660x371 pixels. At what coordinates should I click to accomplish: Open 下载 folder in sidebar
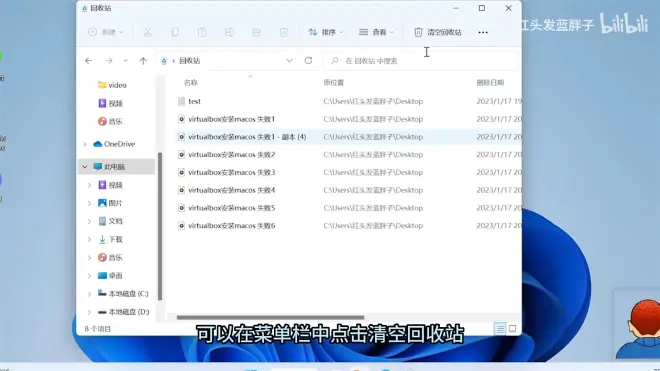[x=110, y=239]
